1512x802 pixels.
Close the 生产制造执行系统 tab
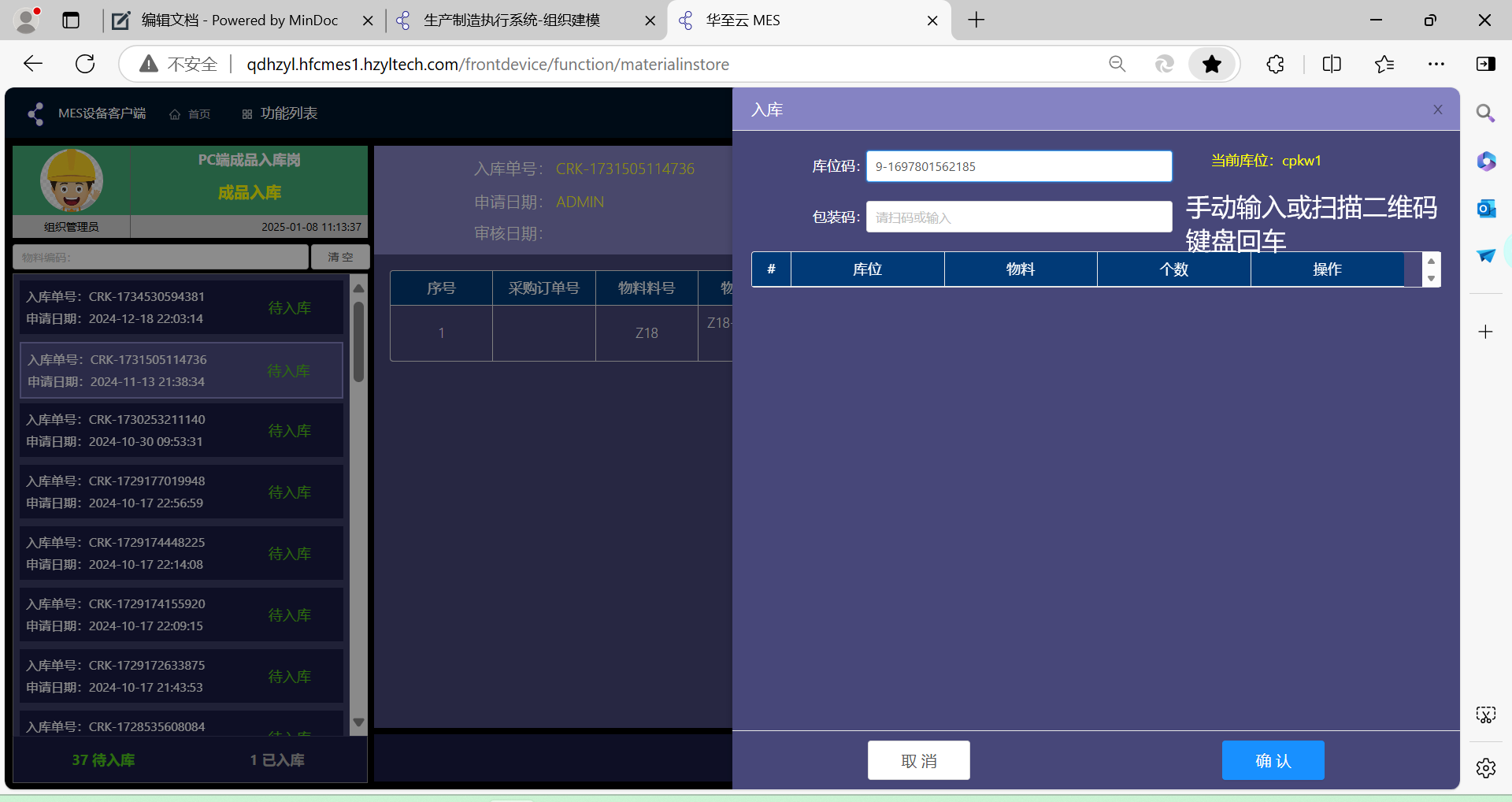coord(650,20)
